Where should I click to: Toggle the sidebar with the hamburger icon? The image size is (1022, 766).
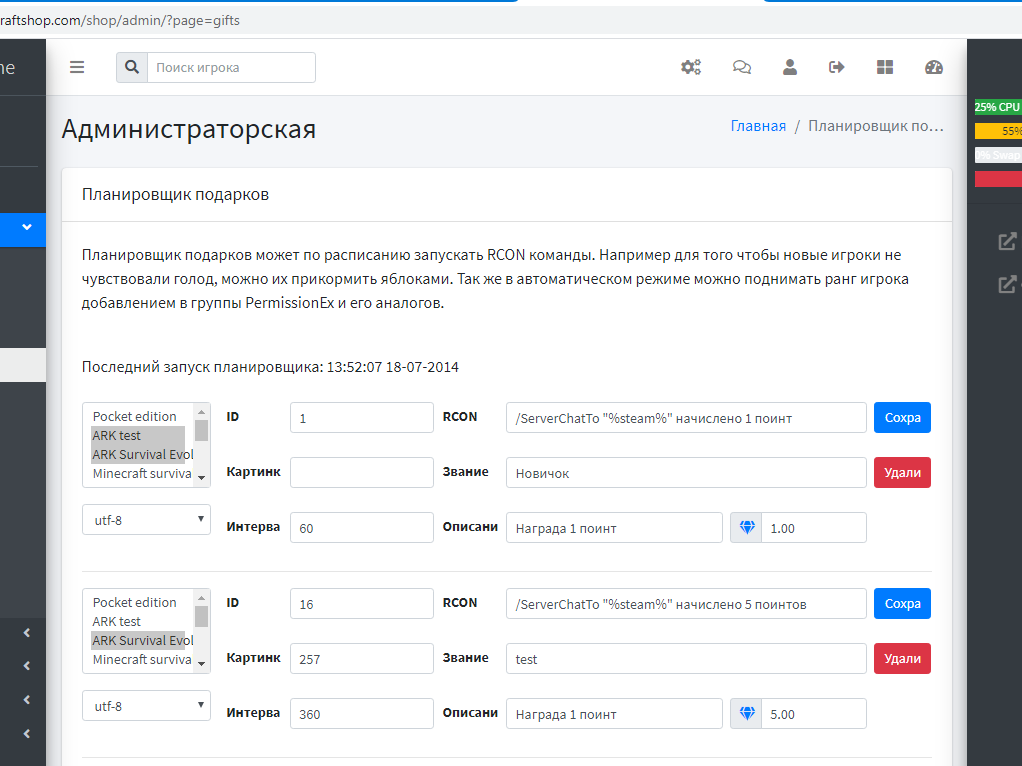[x=77, y=67]
